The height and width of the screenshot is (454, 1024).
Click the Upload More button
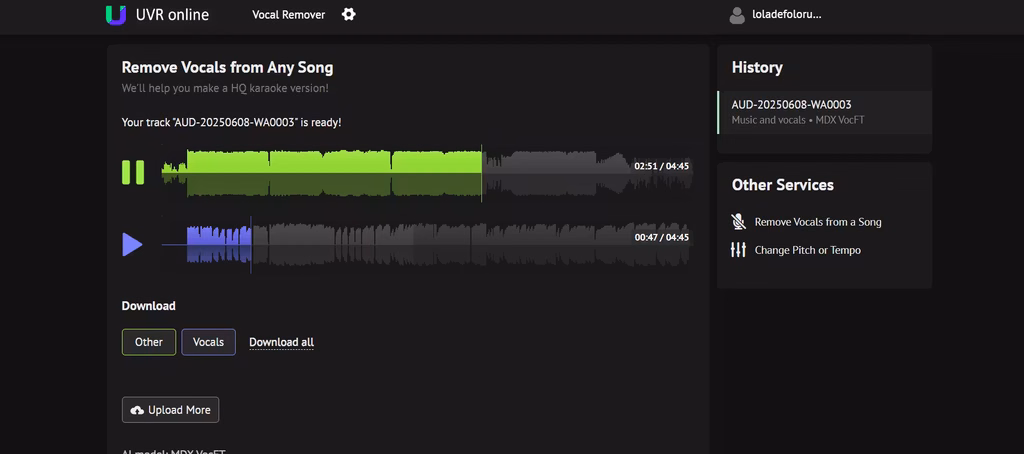pyautogui.click(x=170, y=410)
